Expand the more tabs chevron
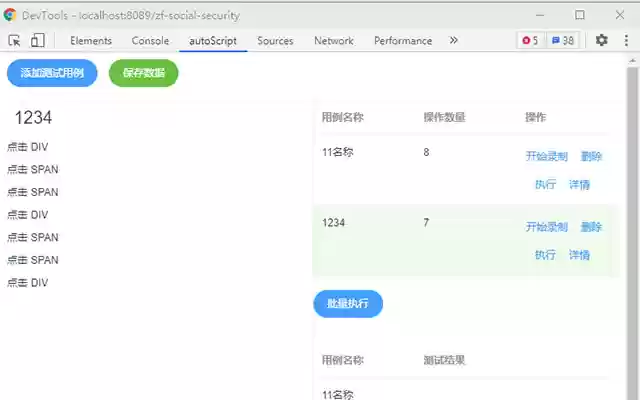 [x=453, y=40]
